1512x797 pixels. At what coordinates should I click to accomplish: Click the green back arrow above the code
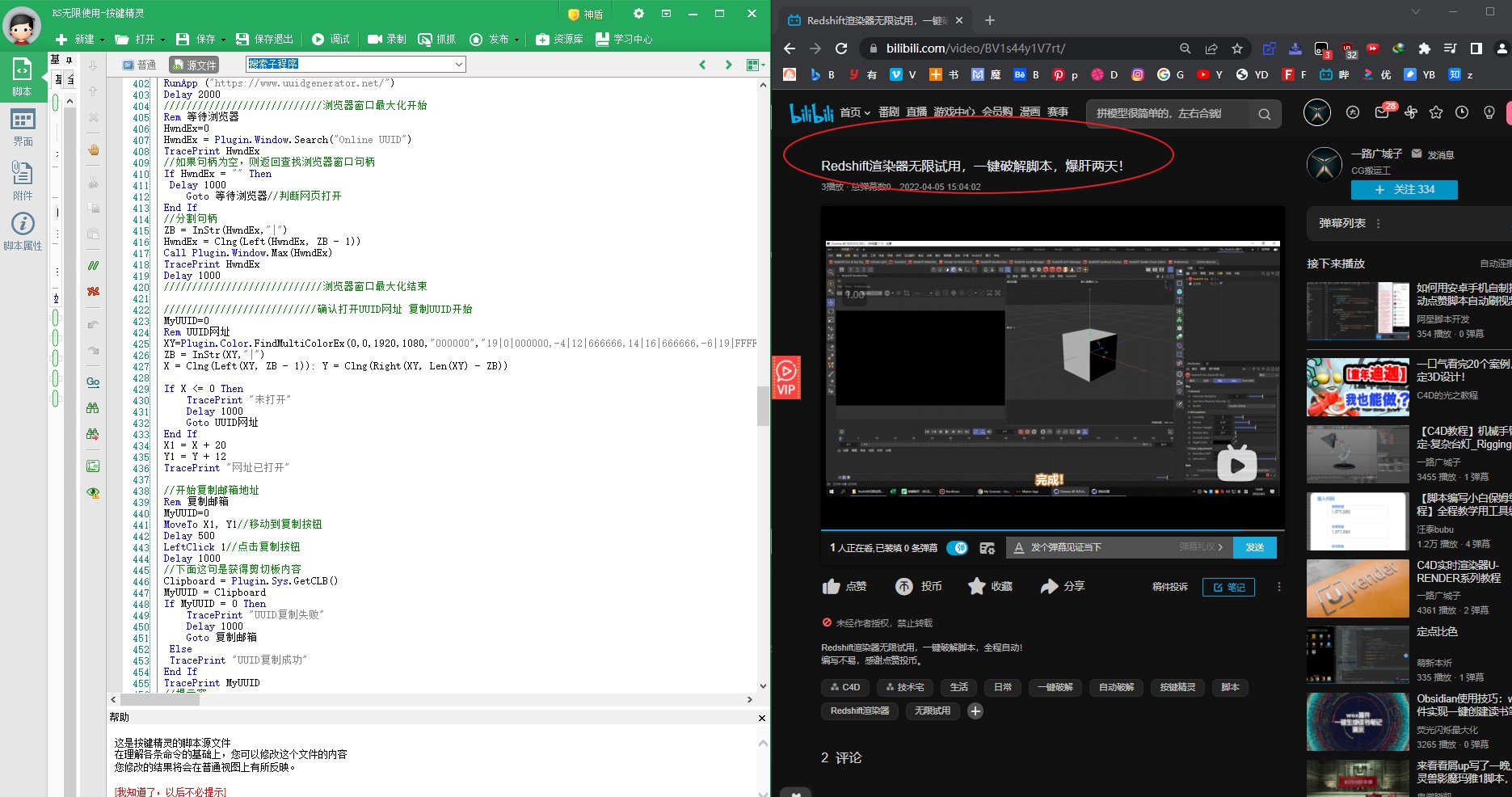(x=702, y=65)
